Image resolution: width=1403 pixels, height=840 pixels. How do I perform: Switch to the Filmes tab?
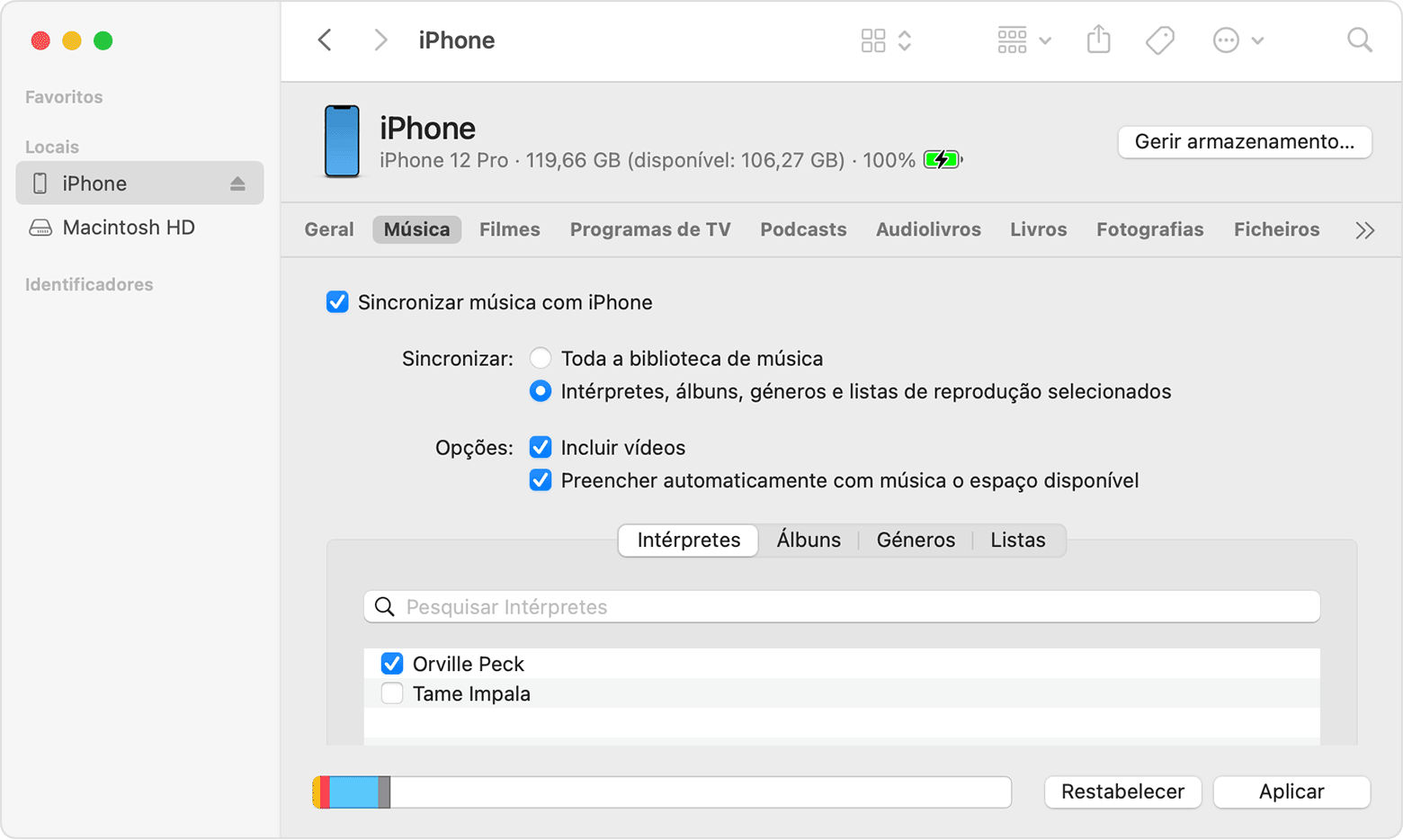pyautogui.click(x=510, y=229)
